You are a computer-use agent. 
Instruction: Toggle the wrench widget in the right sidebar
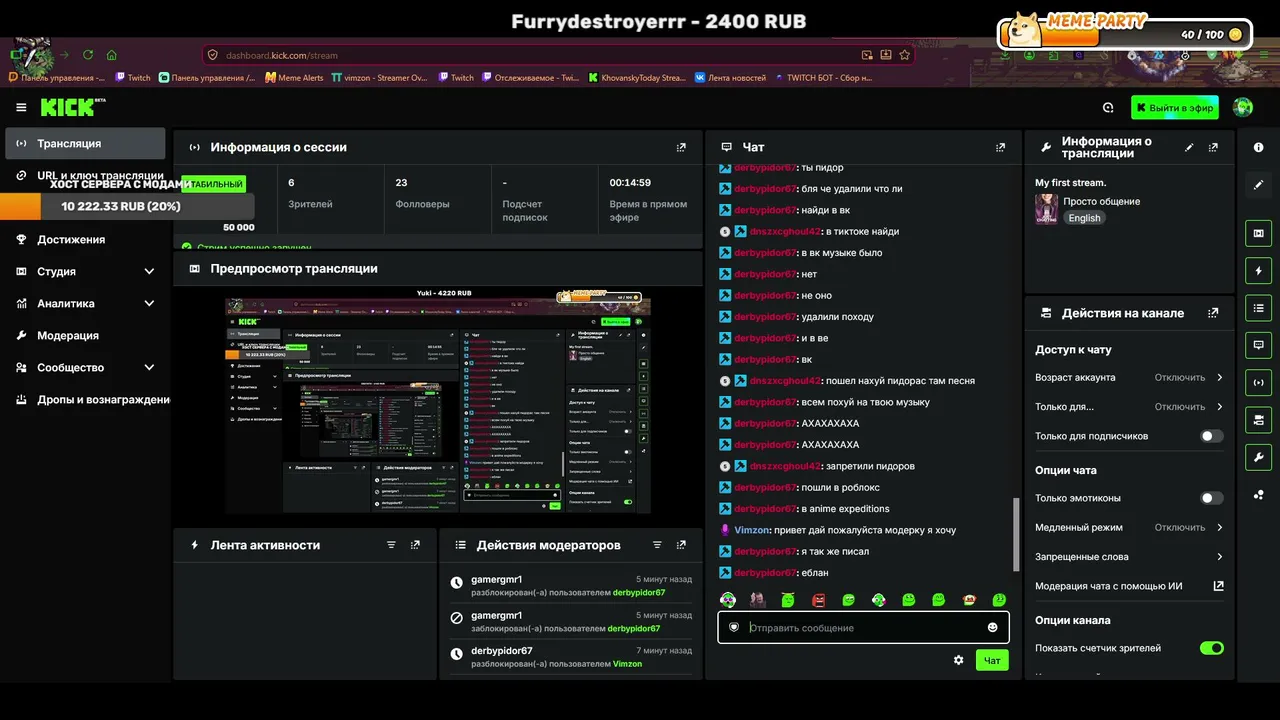[x=1258, y=457]
